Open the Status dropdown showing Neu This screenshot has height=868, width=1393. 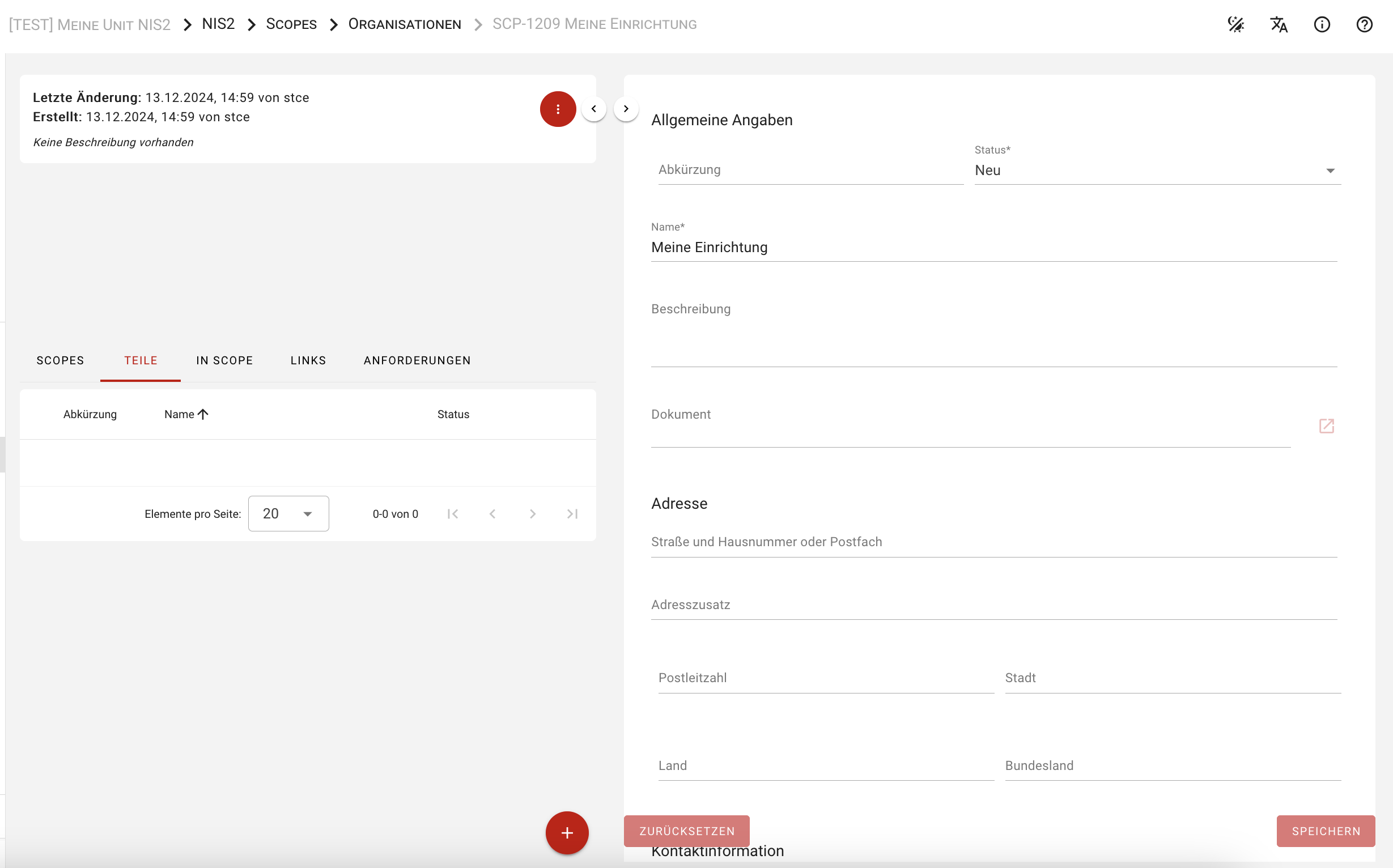(1157, 171)
